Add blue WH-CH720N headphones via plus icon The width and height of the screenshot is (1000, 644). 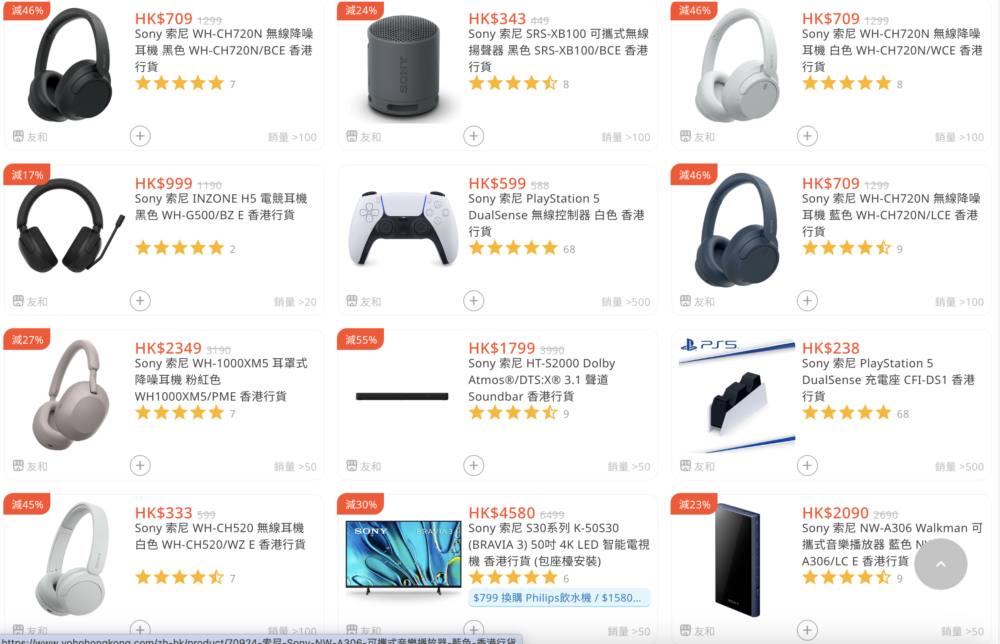pos(807,300)
